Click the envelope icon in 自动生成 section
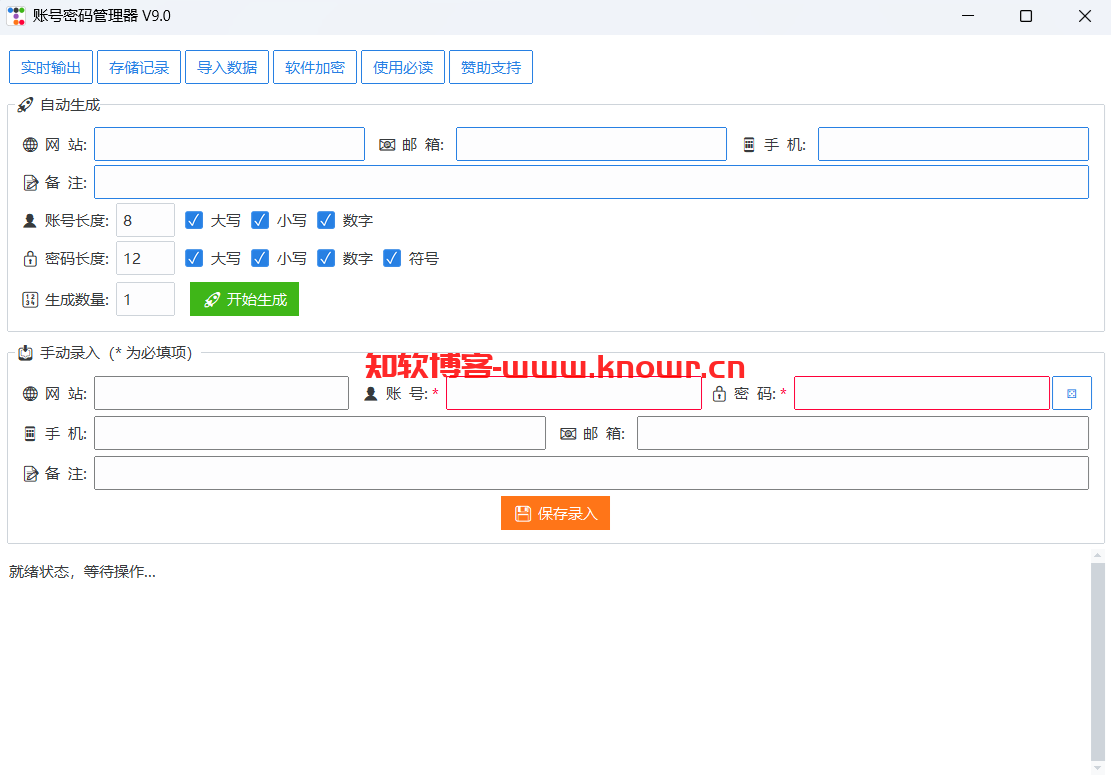 tap(387, 144)
